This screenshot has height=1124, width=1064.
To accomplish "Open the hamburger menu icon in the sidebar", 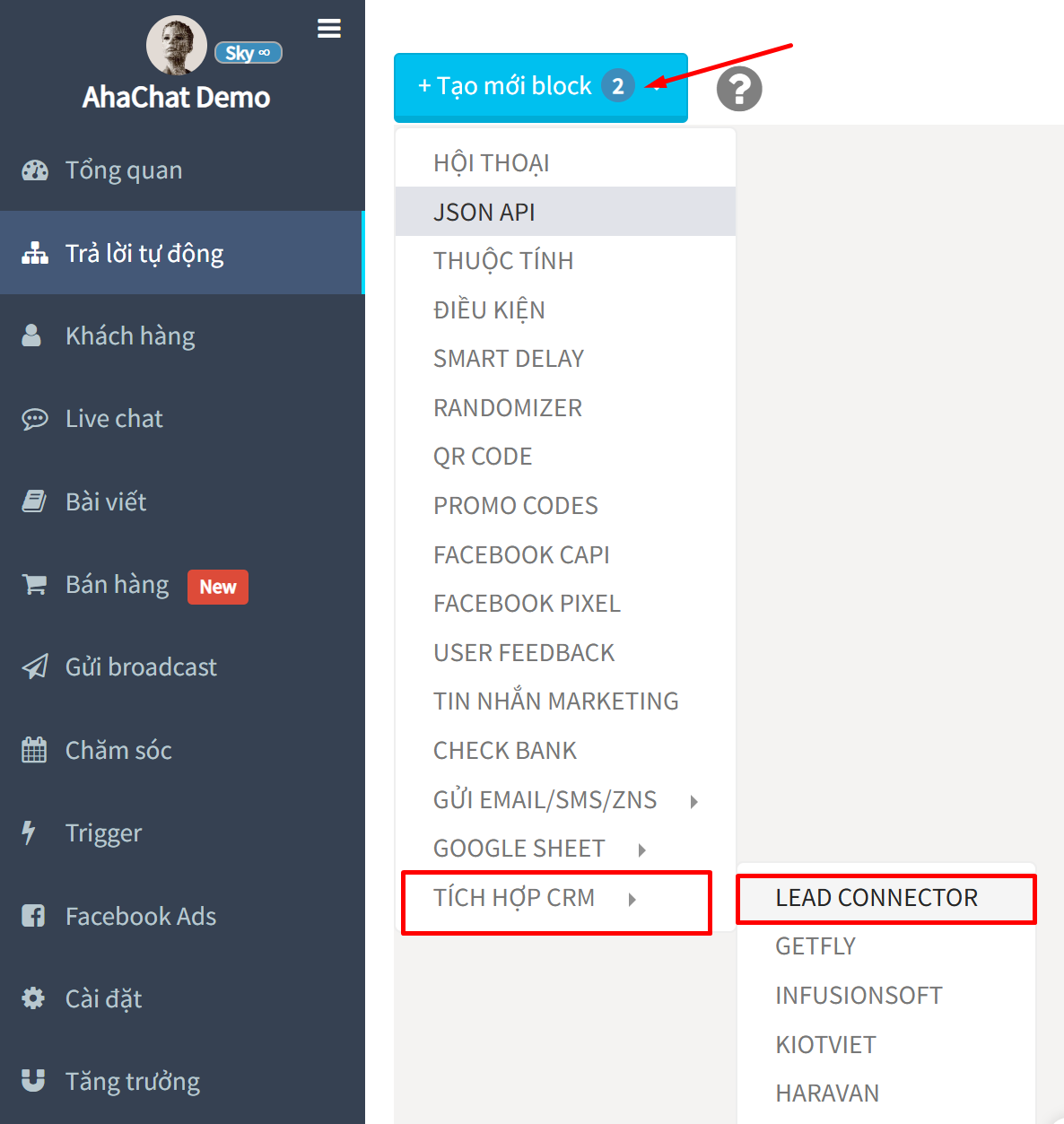I will coord(329,29).
